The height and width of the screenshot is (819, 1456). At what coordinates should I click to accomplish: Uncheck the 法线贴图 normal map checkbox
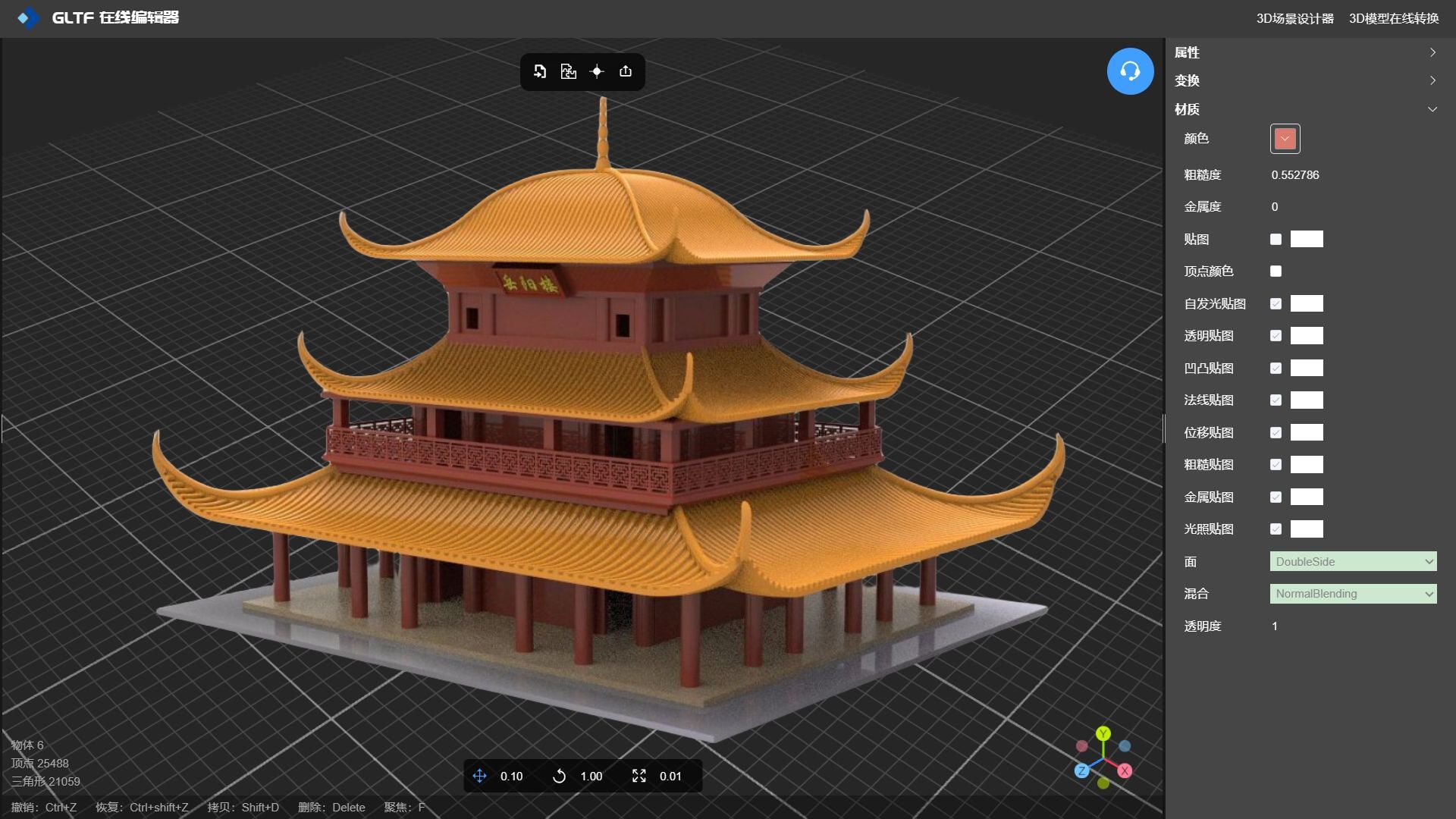pos(1276,400)
